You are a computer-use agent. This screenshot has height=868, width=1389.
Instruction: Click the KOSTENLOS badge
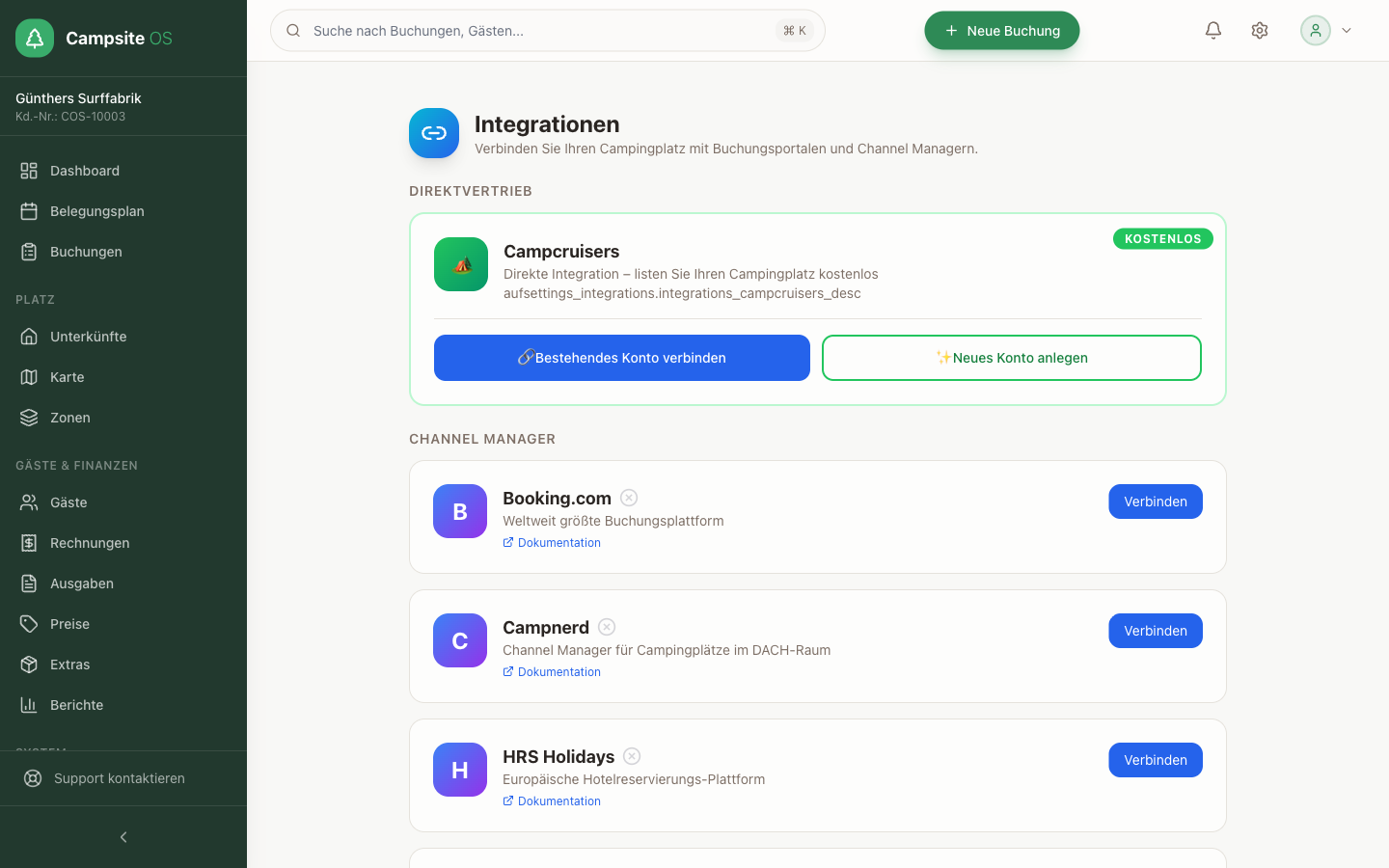tap(1163, 239)
